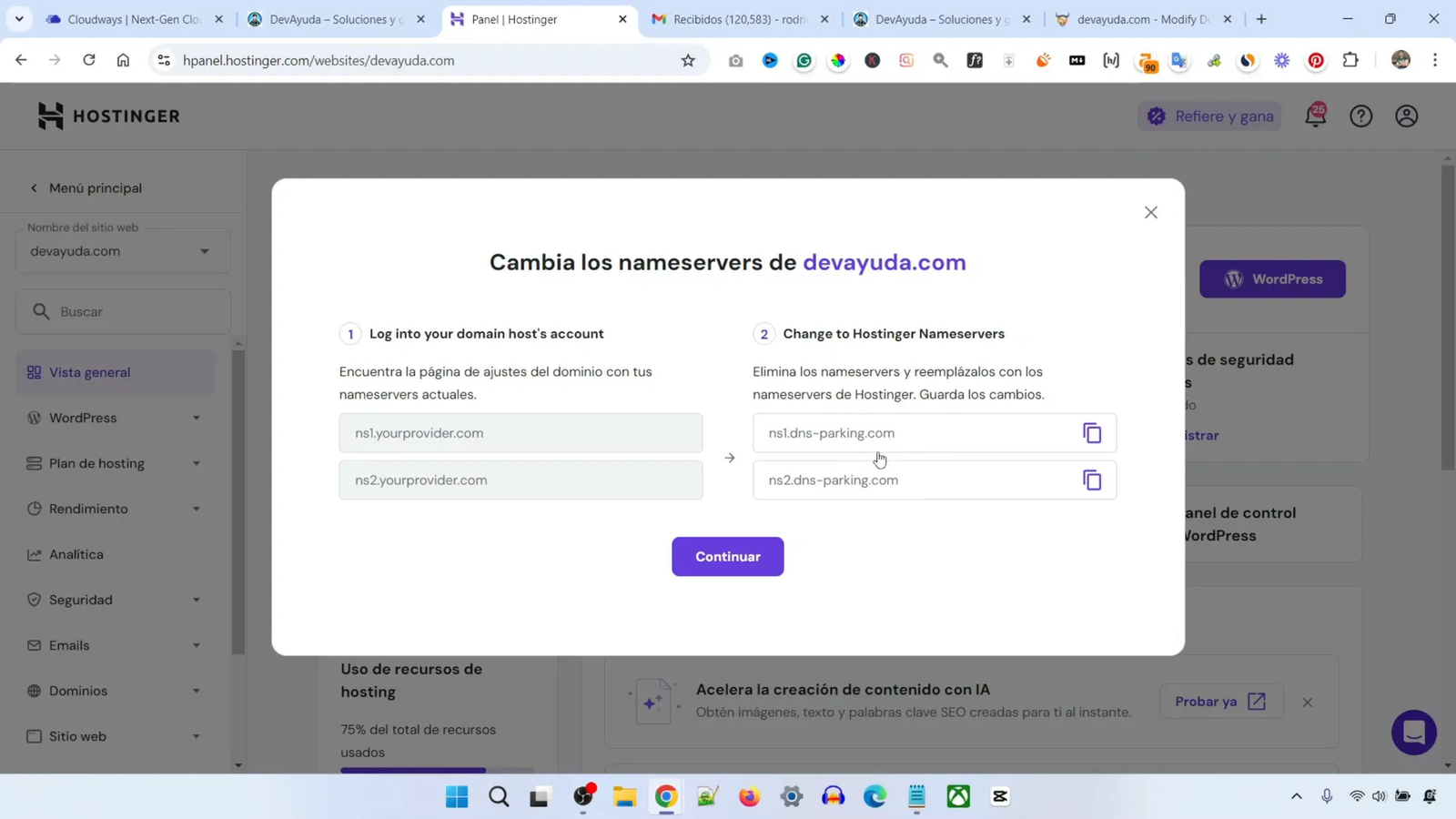Expand the Dominios sidebar section

194,691
